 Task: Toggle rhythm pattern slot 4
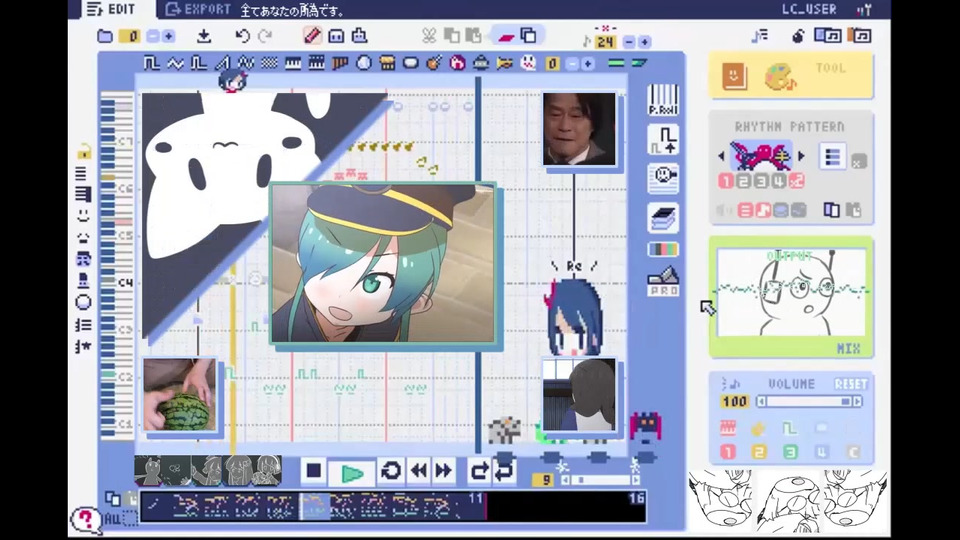779,181
